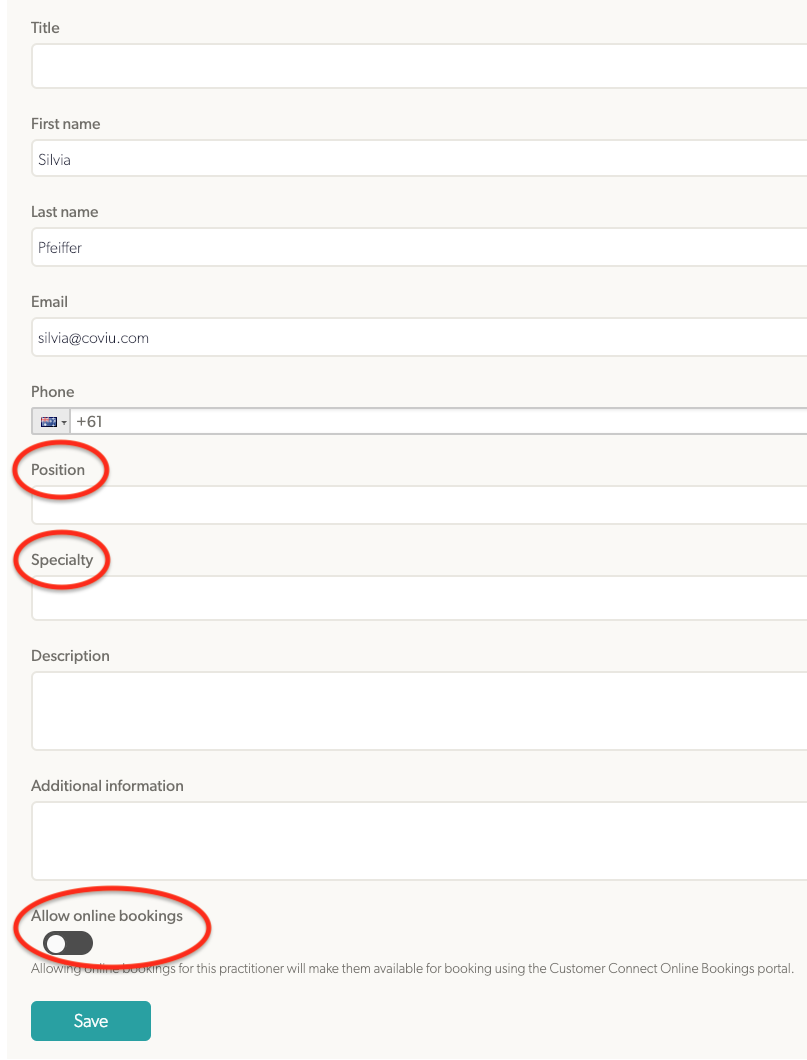Click the Specialty input field
807x1060 pixels.
point(419,598)
